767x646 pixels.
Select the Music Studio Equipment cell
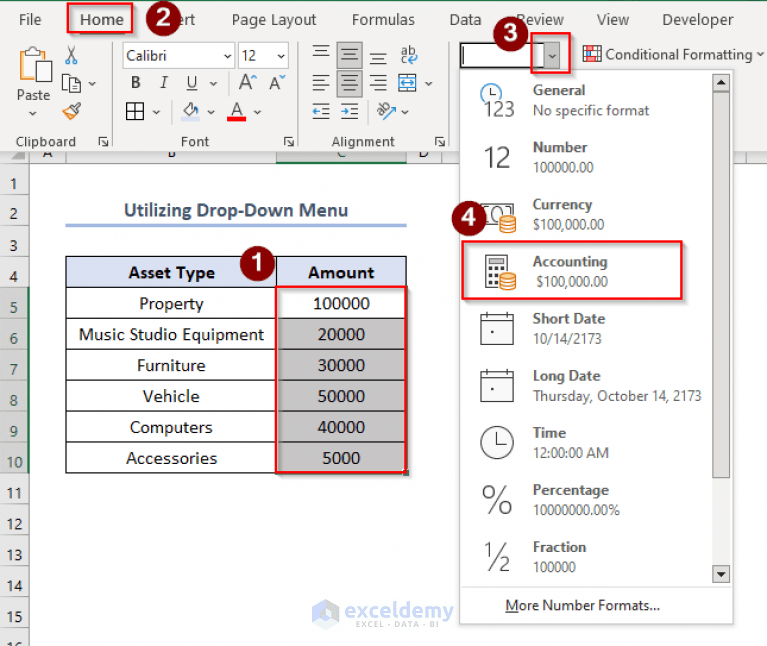171,334
